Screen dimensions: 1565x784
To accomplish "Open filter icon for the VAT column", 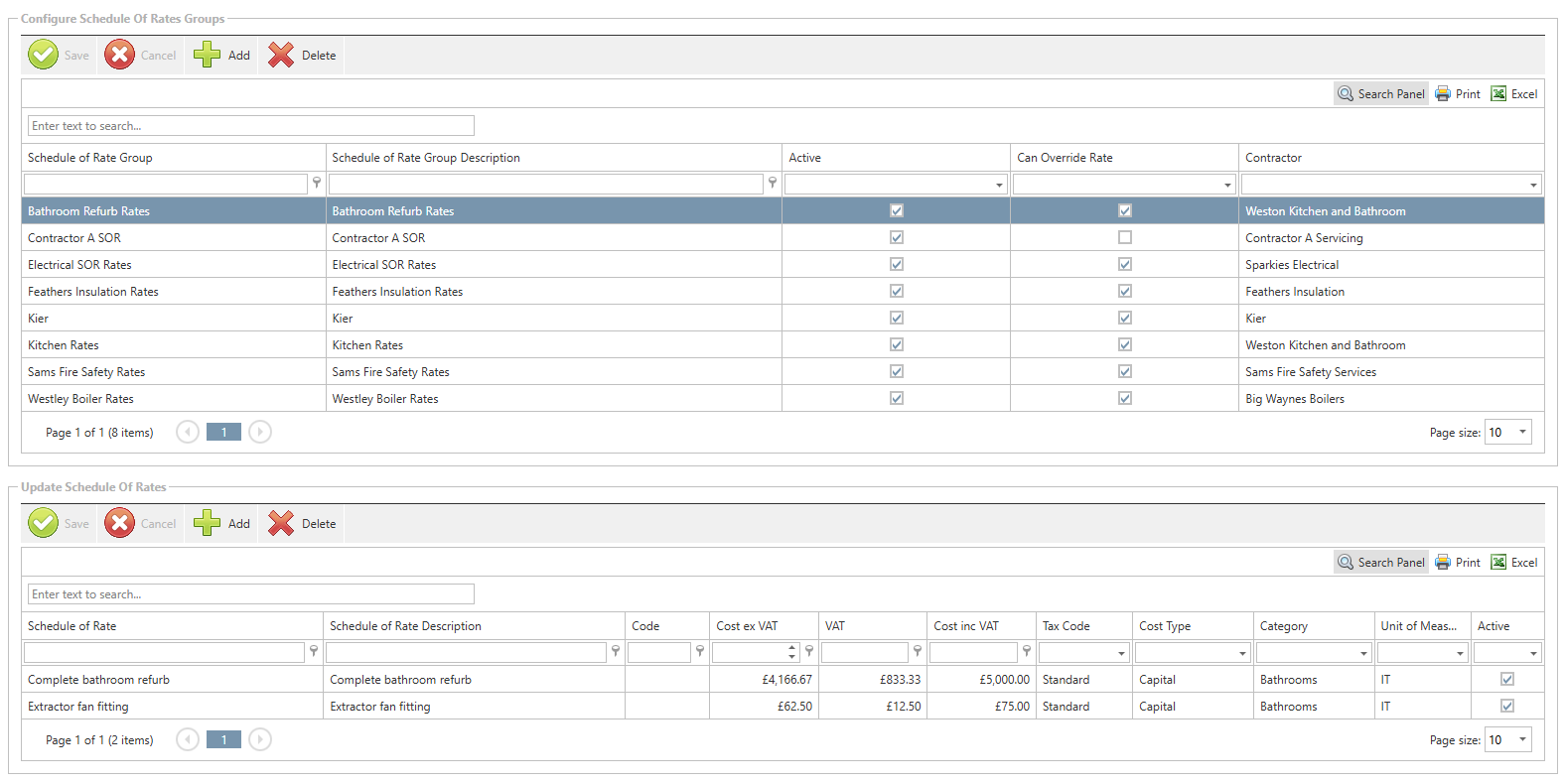I will [x=918, y=652].
